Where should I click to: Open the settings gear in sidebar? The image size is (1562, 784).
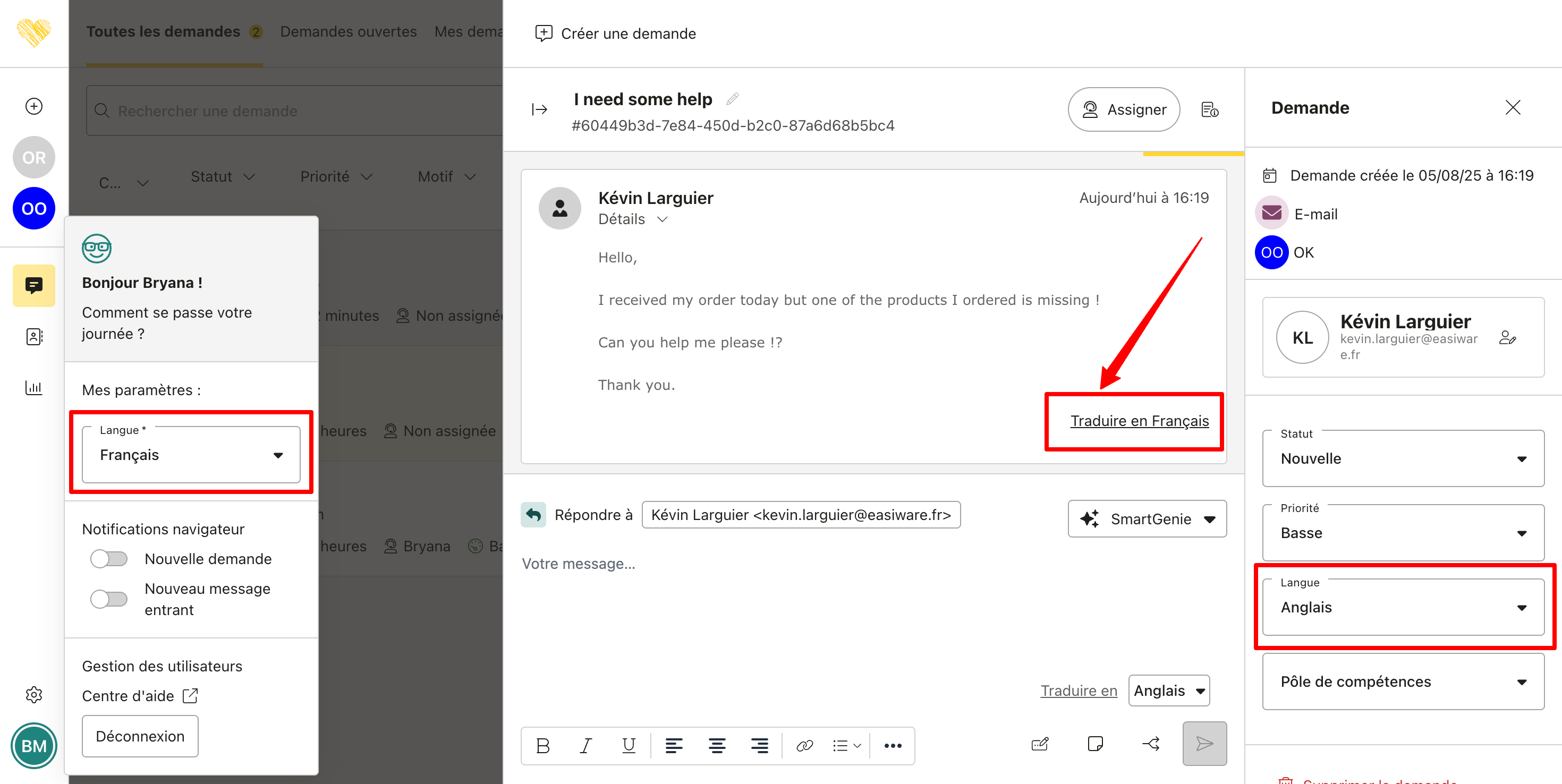pos(34,694)
